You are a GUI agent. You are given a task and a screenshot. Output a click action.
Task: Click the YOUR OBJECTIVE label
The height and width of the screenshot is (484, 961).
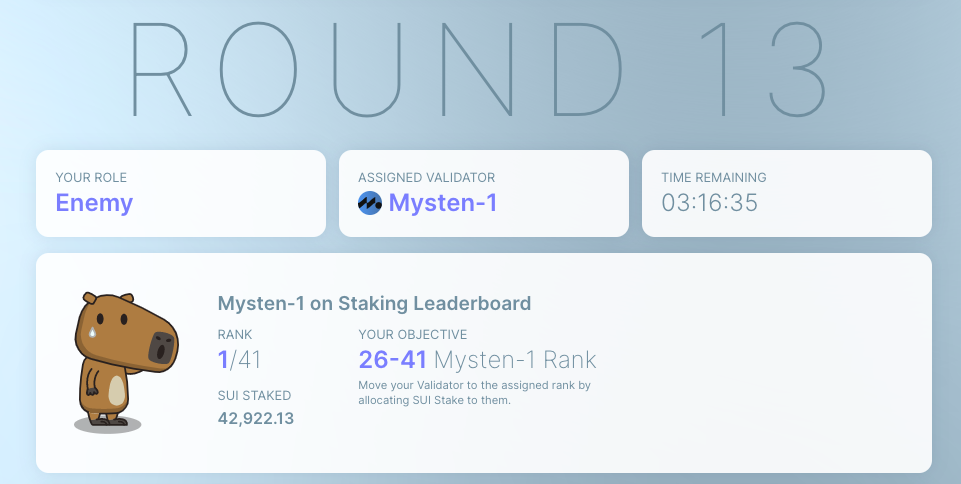pyautogui.click(x=412, y=335)
